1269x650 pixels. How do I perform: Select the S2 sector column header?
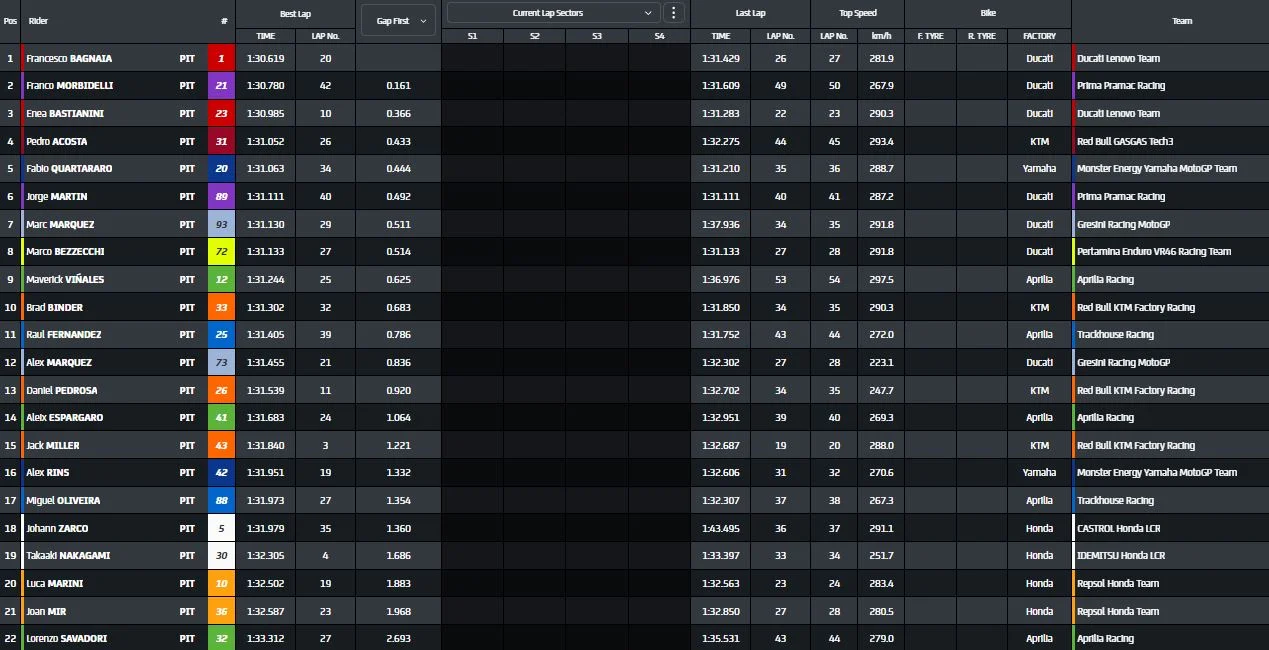point(534,36)
